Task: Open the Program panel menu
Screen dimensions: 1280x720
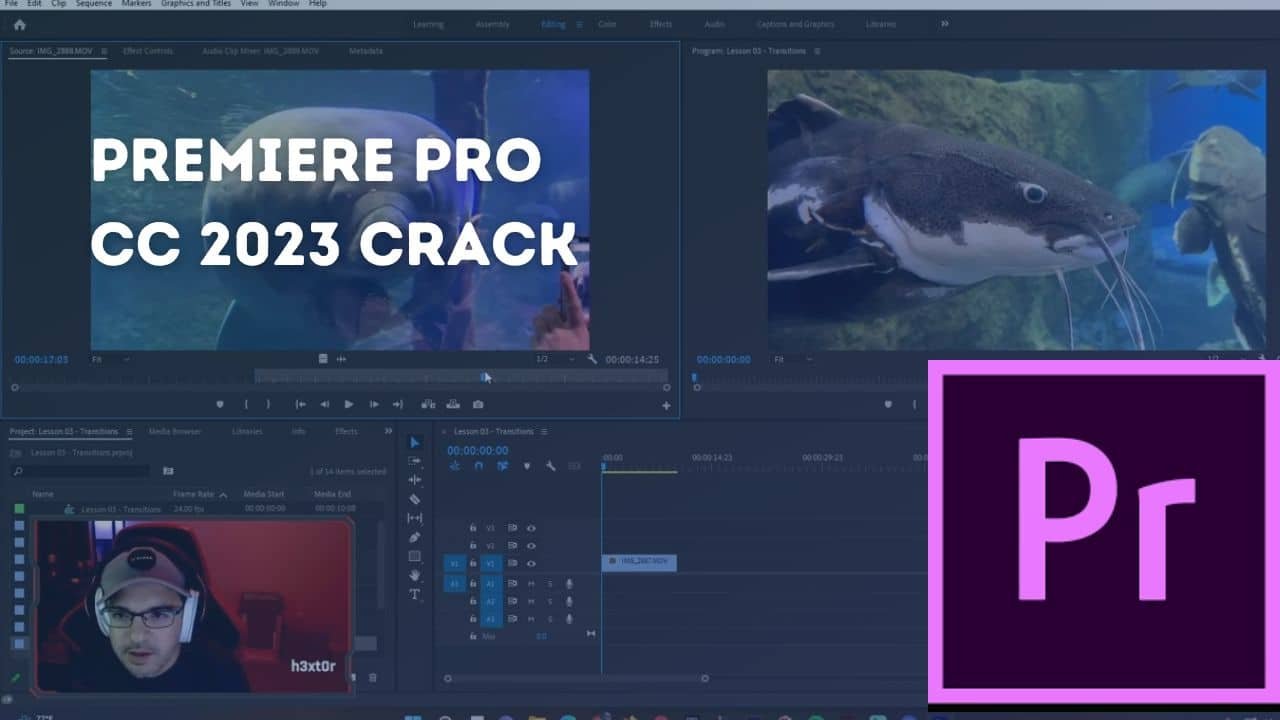Action: tap(817, 50)
